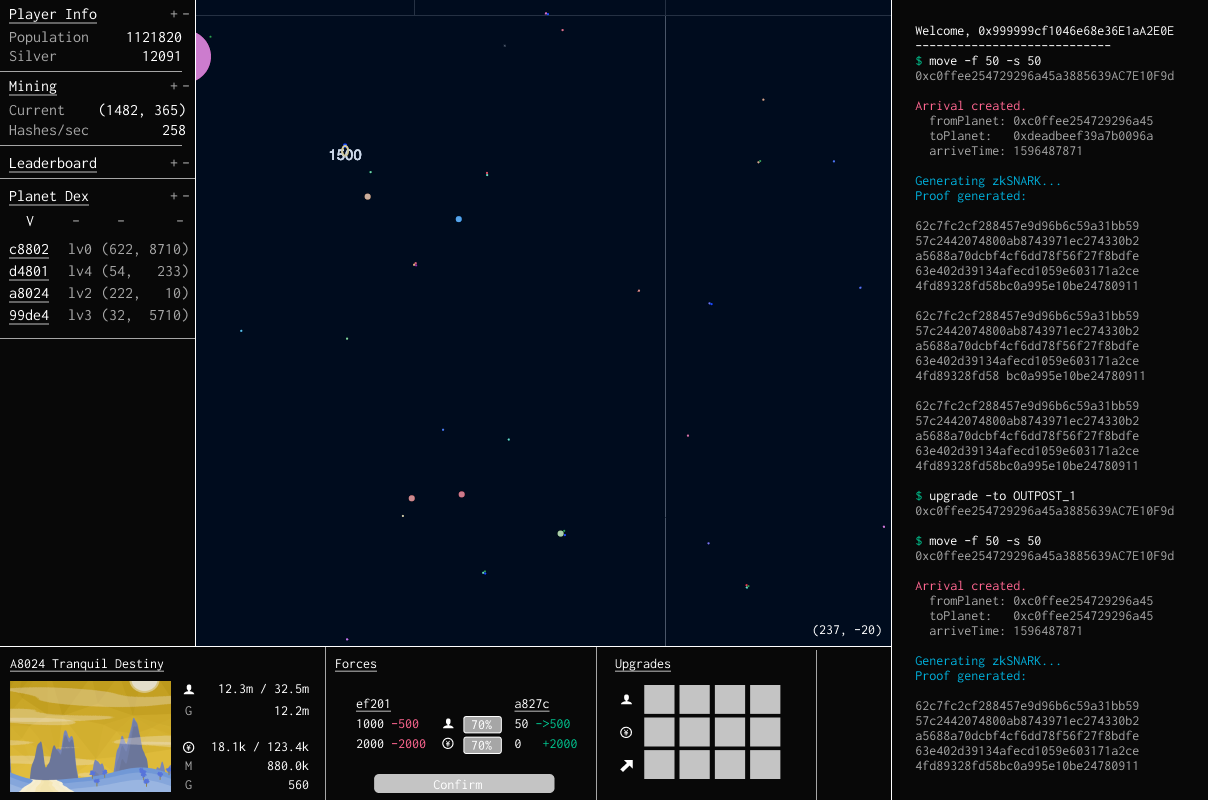Viewport: 1208px width, 800px height.
Task: Open planet d4801 in the Planet Dex
Action: tap(29, 271)
